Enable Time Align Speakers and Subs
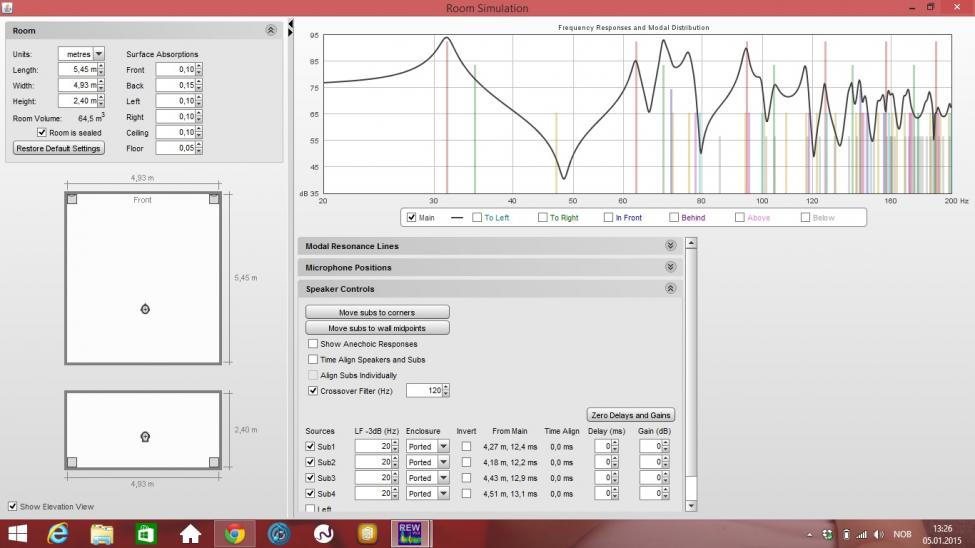Viewport: 975px width, 548px height. click(313, 360)
